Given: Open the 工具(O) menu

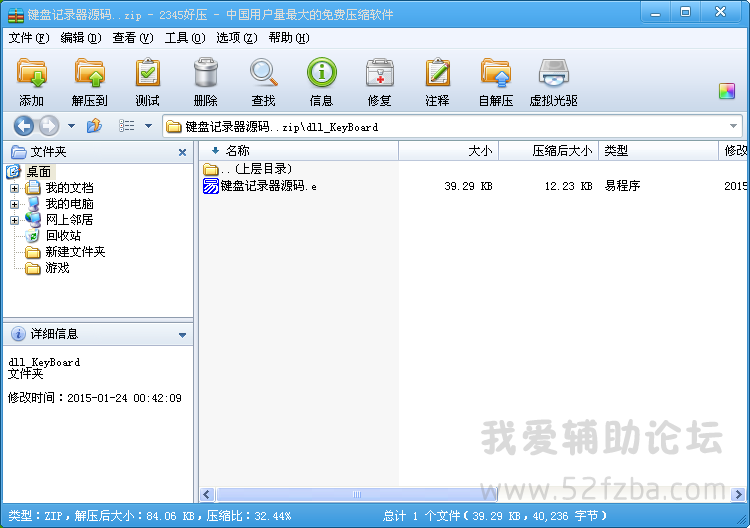Looking at the screenshot, I should click(x=185, y=38).
